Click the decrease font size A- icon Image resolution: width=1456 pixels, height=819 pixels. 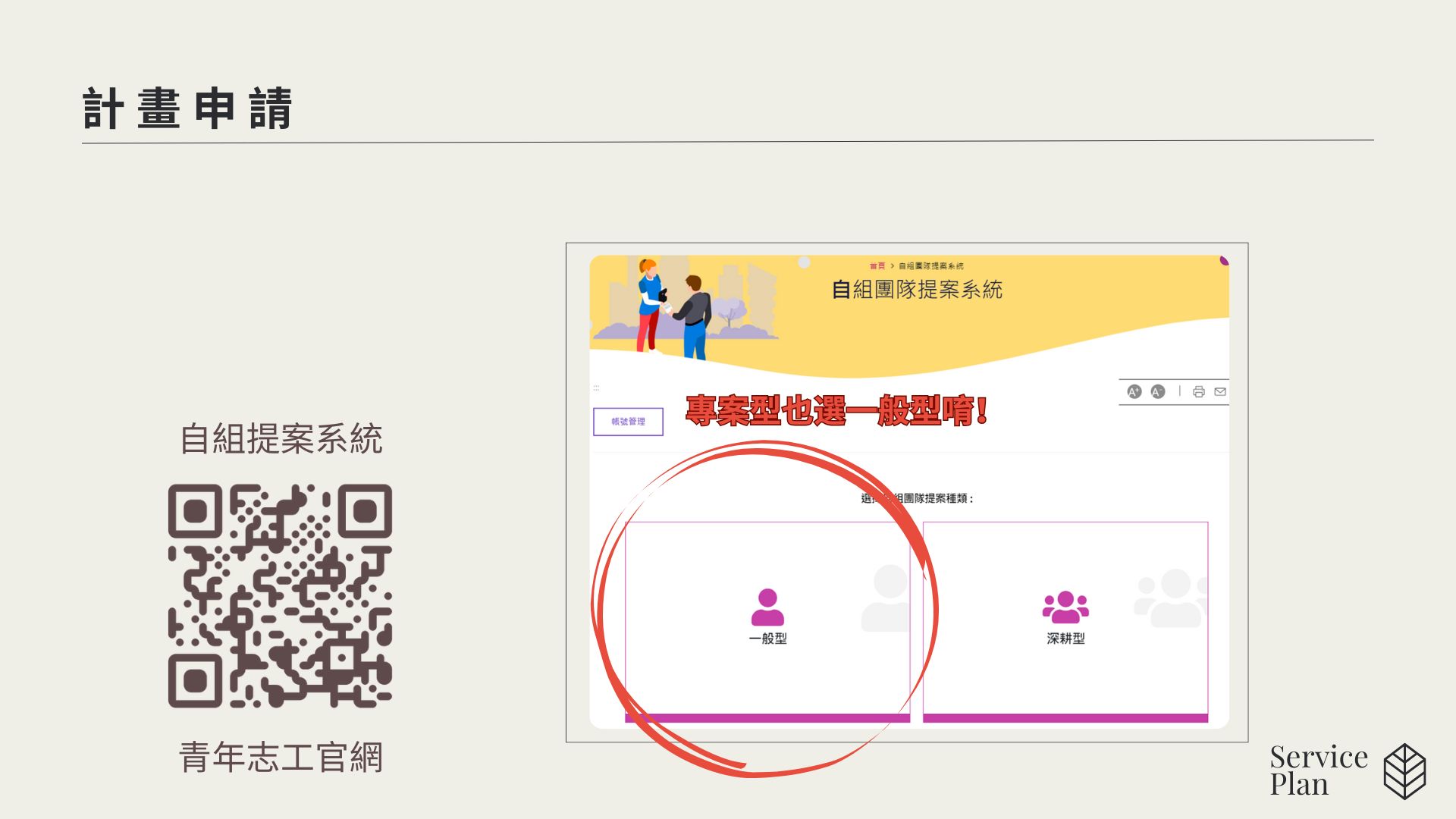point(1158,392)
